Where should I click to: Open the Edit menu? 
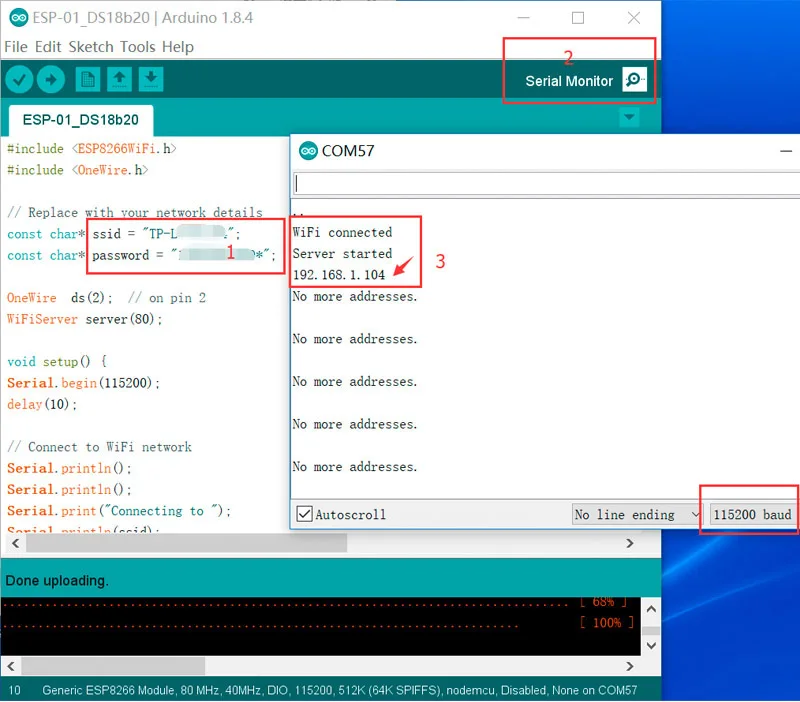48,47
